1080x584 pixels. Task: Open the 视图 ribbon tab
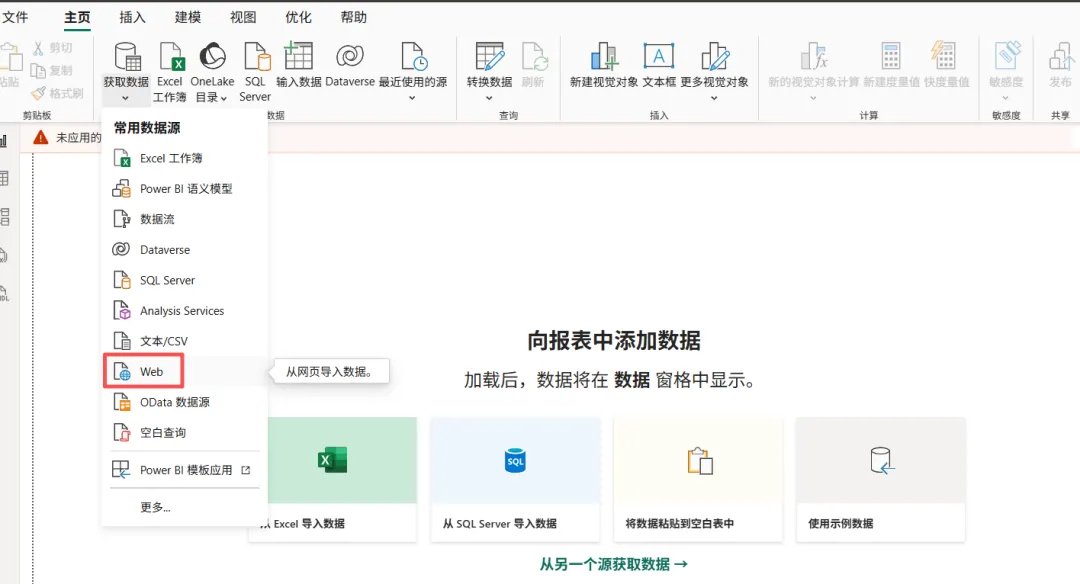[x=242, y=17]
